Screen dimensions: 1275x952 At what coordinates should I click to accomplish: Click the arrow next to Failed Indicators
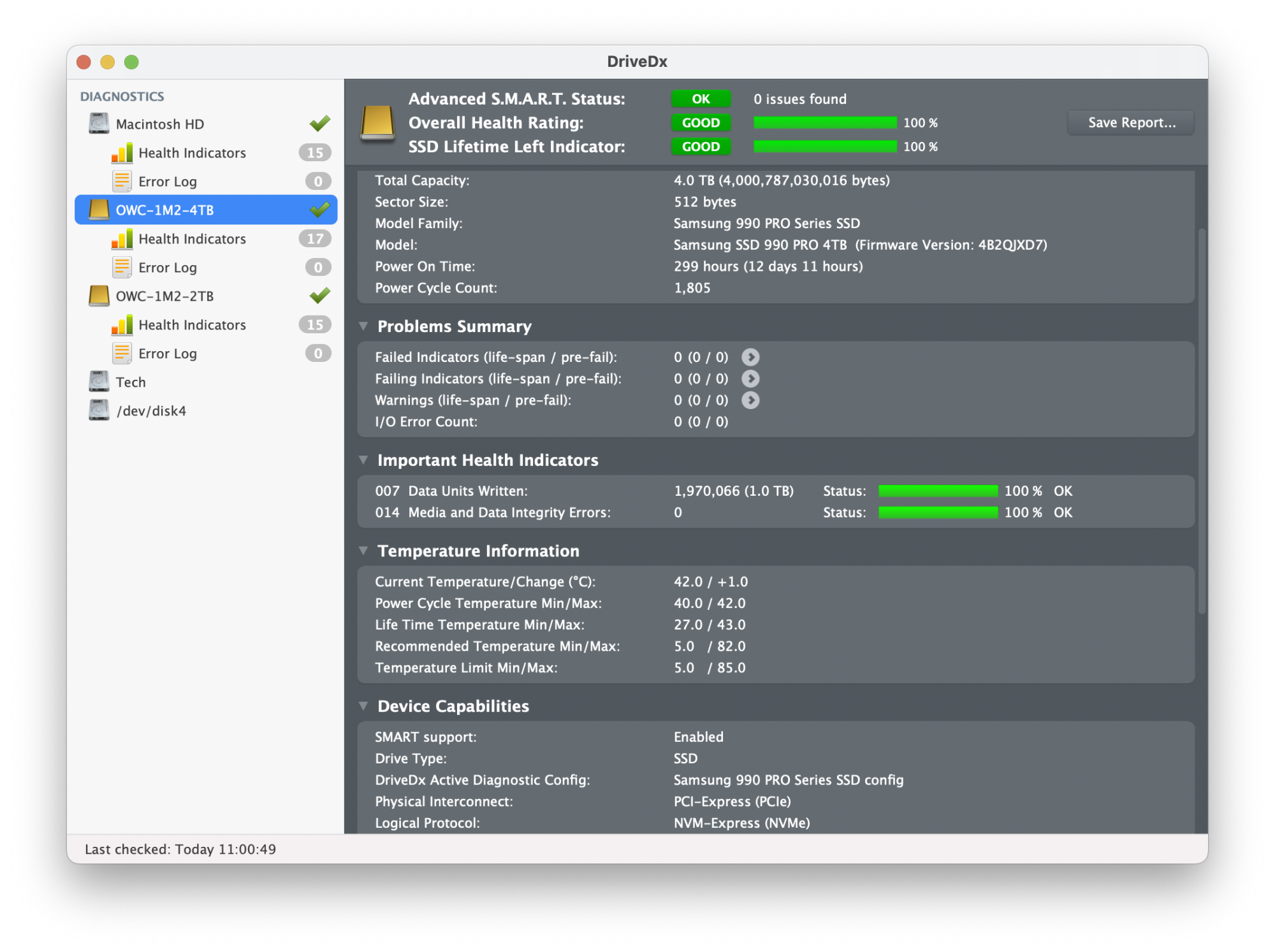pyautogui.click(x=750, y=357)
